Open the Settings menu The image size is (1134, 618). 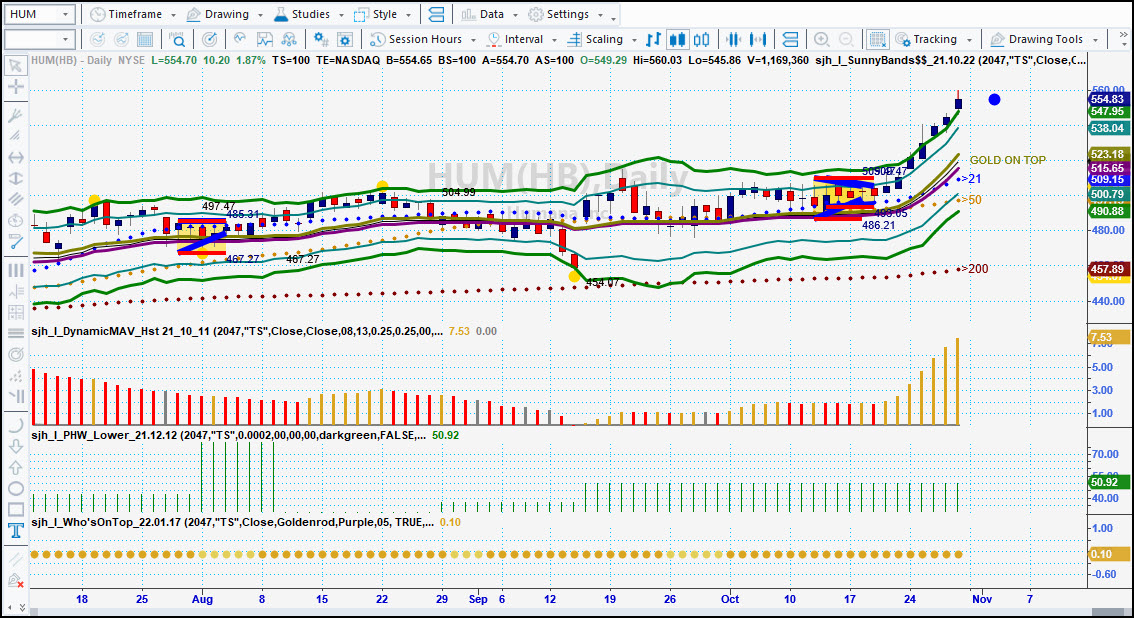(566, 14)
